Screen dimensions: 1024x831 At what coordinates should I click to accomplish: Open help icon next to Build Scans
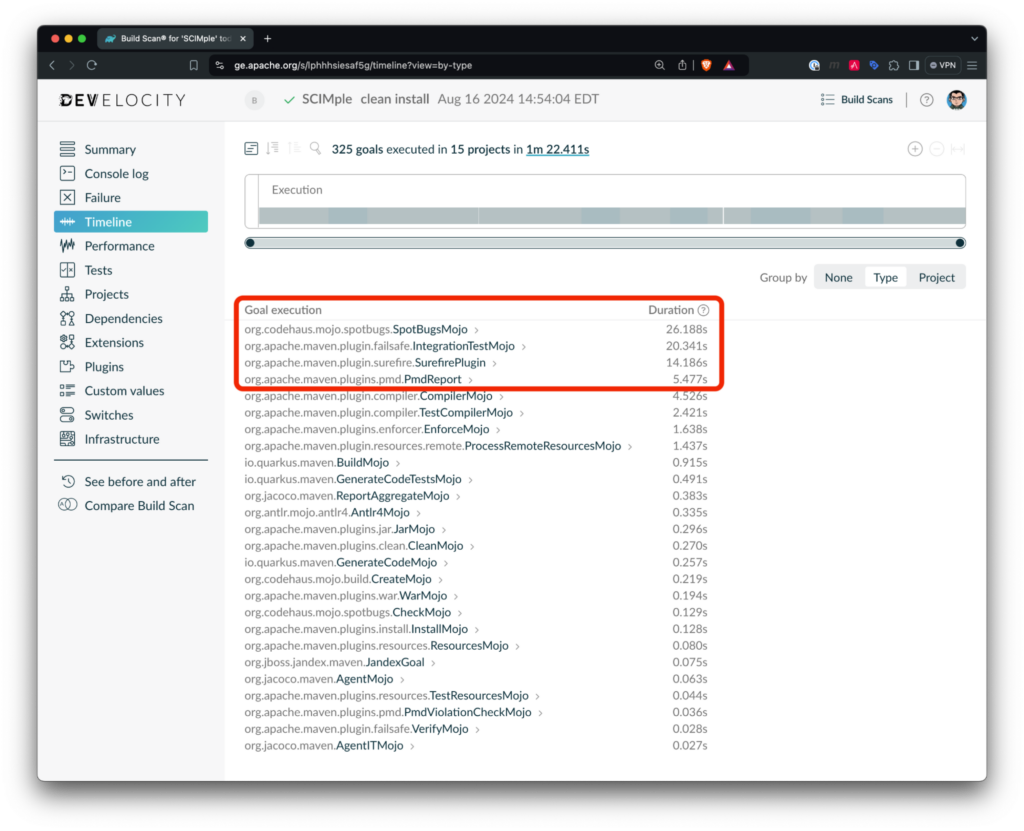tap(926, 100)
